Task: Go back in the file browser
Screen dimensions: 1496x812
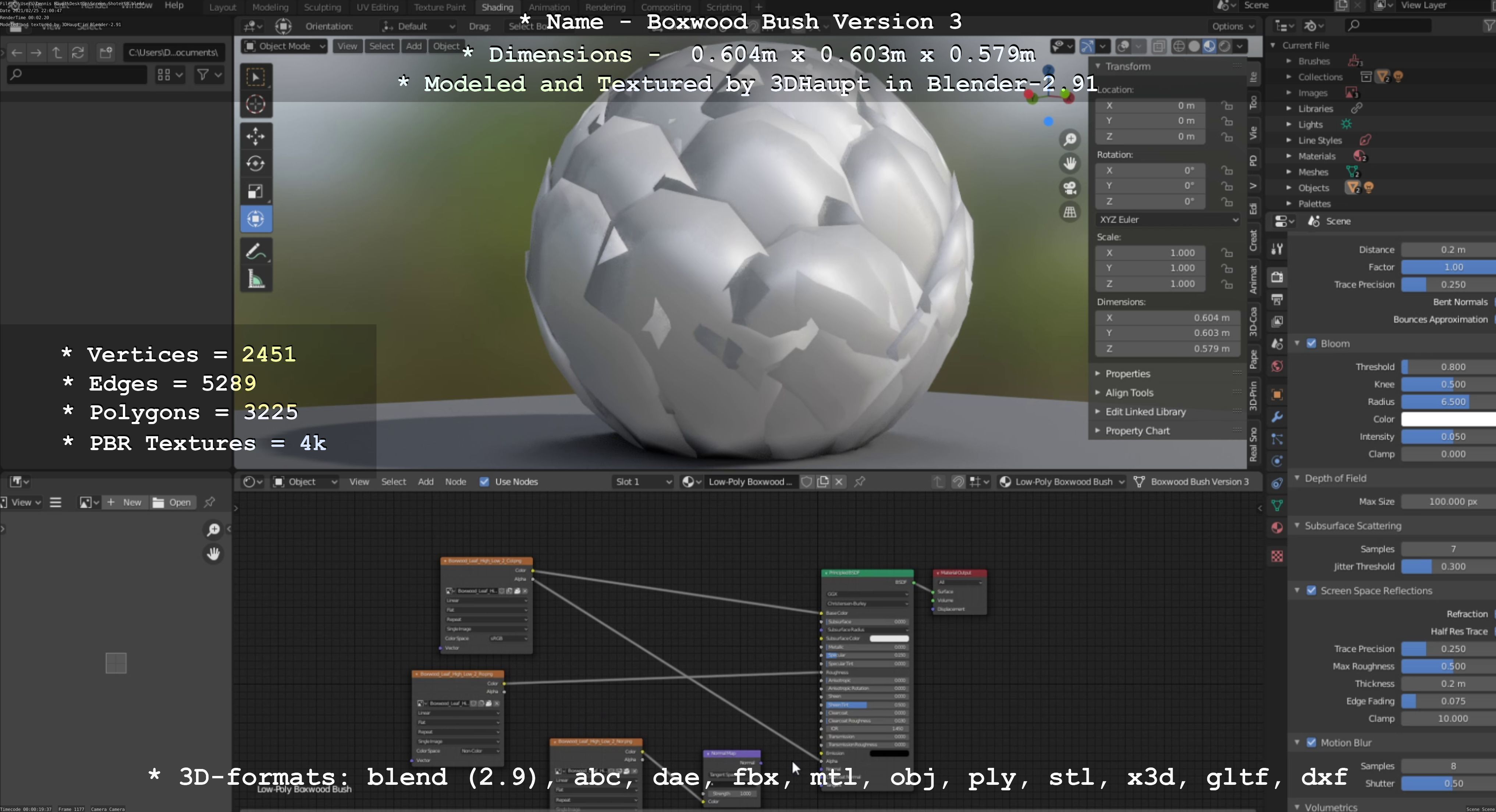Action: (17, 53)
